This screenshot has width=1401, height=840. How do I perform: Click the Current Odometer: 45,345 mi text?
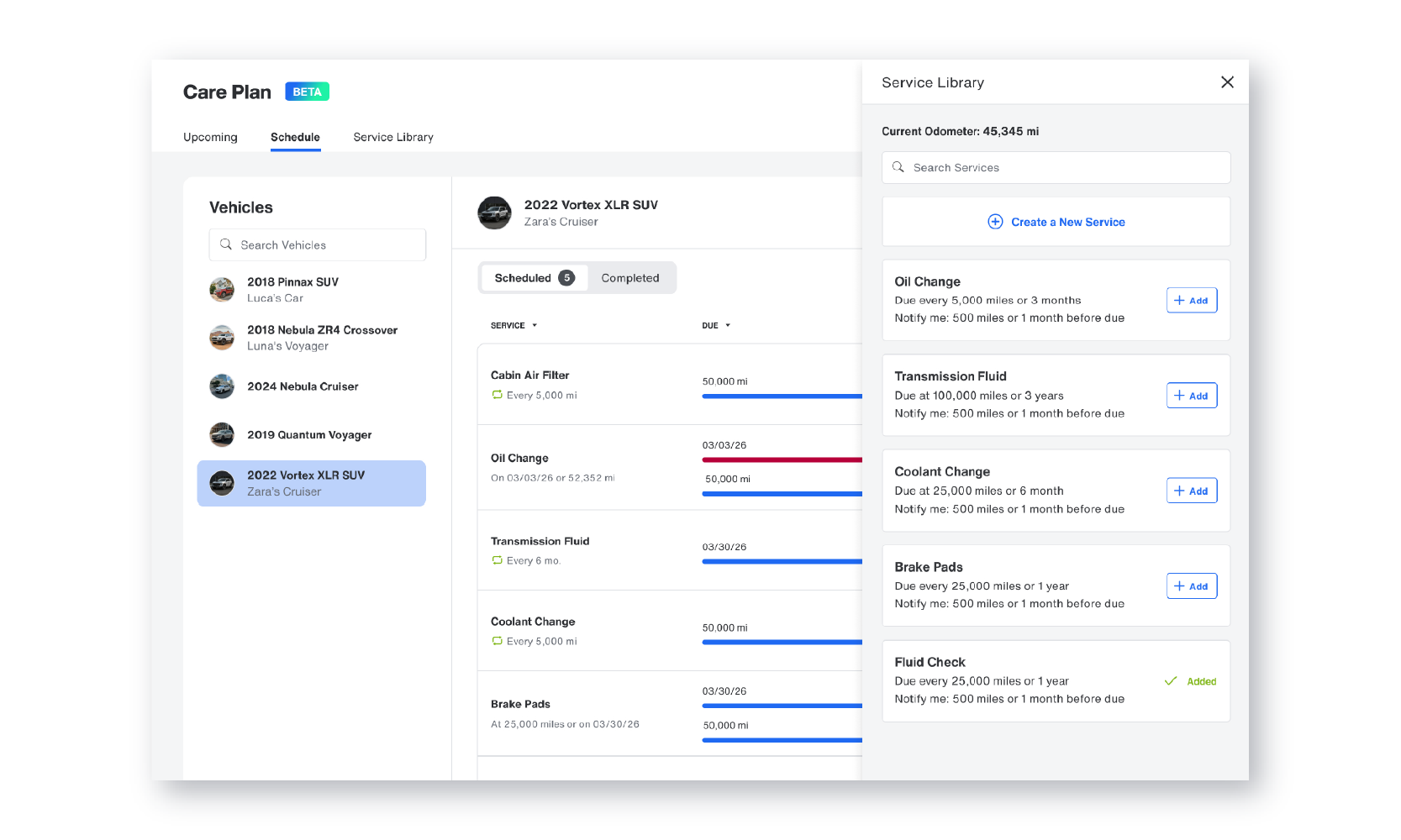[960, 131]
